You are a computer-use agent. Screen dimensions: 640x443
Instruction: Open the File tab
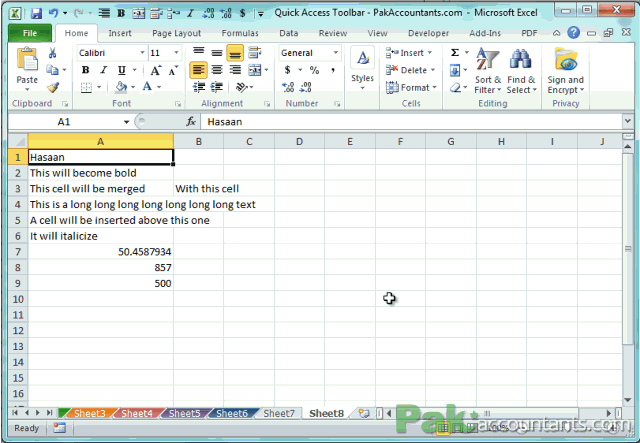point(30,33)
